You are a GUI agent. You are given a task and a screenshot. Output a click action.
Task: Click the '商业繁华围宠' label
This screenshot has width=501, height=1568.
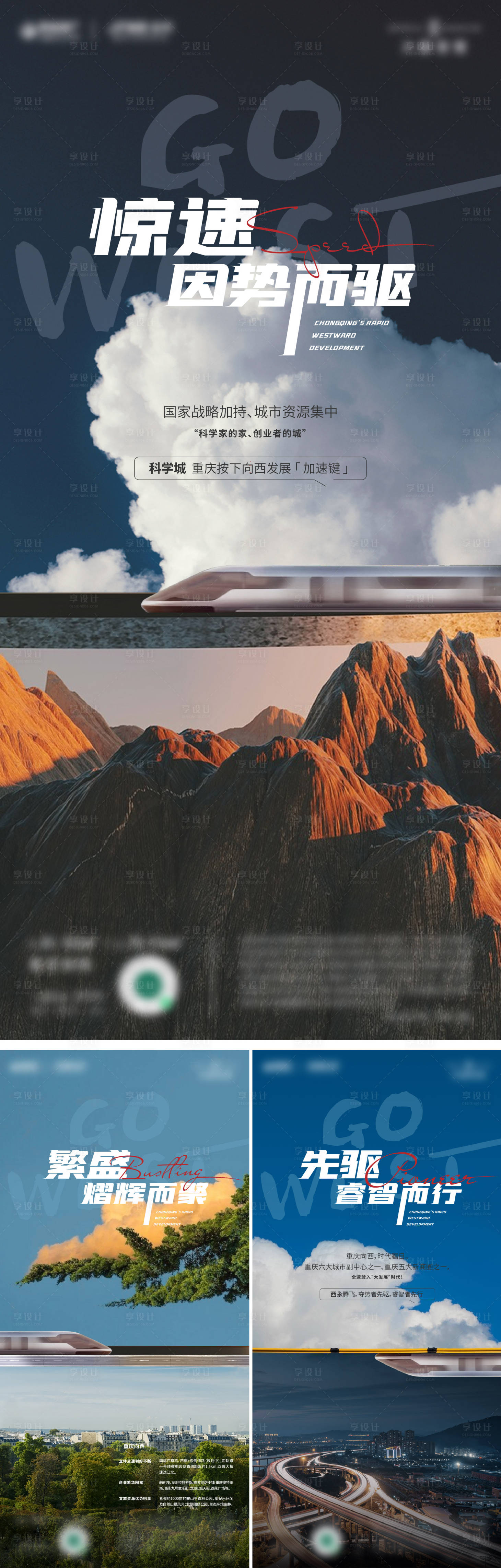(131, 1482)
